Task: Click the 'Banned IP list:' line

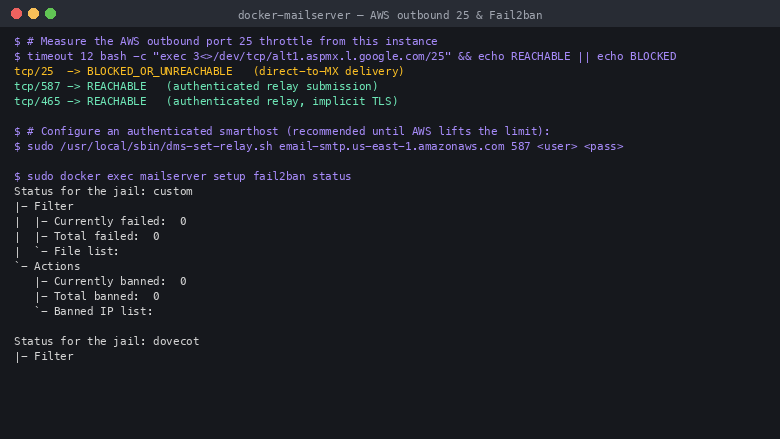Action: click(x=94, y=311)
